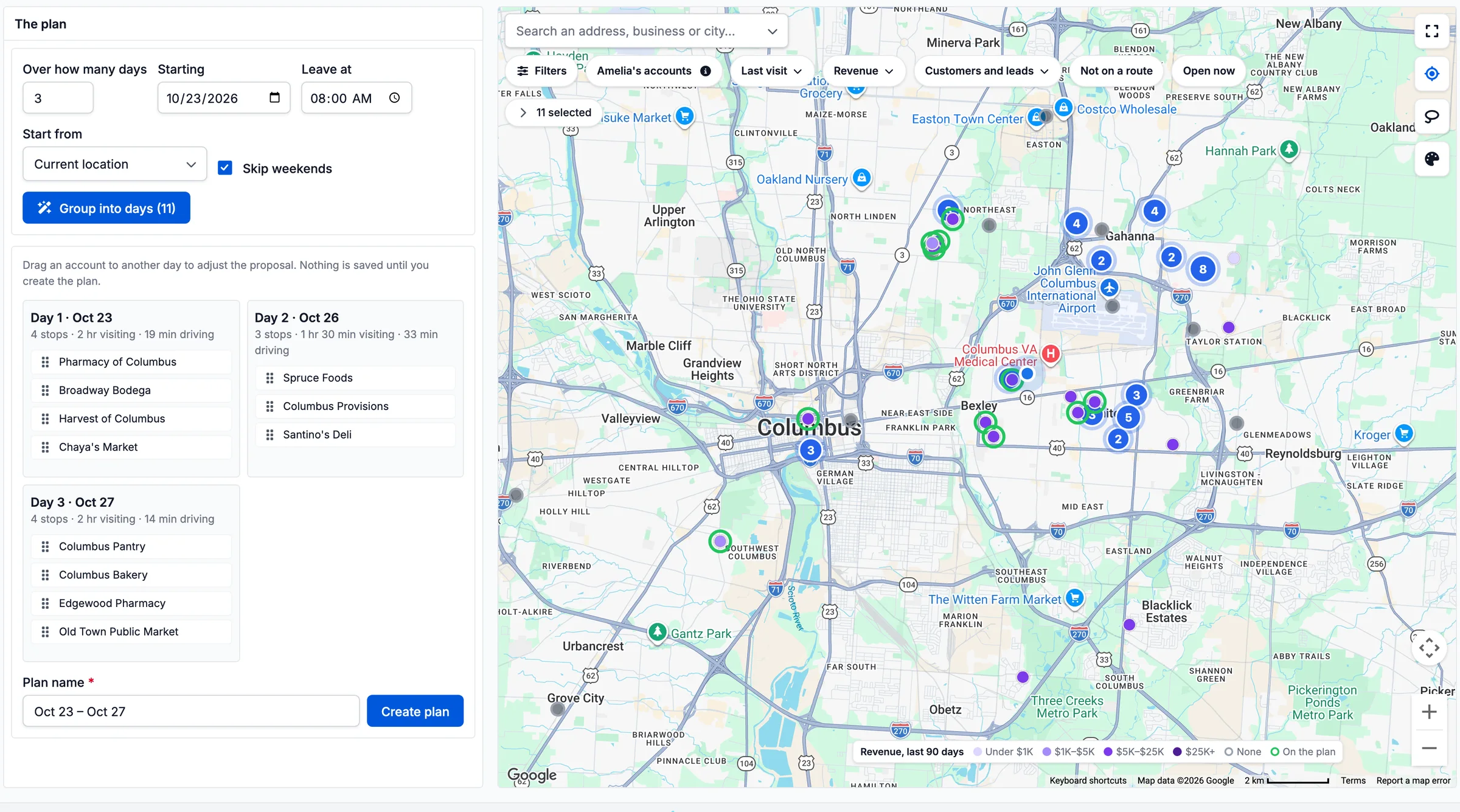Screen dimensions: 1460x812
Task: Open the Filters menu
Action: point(541,71)
